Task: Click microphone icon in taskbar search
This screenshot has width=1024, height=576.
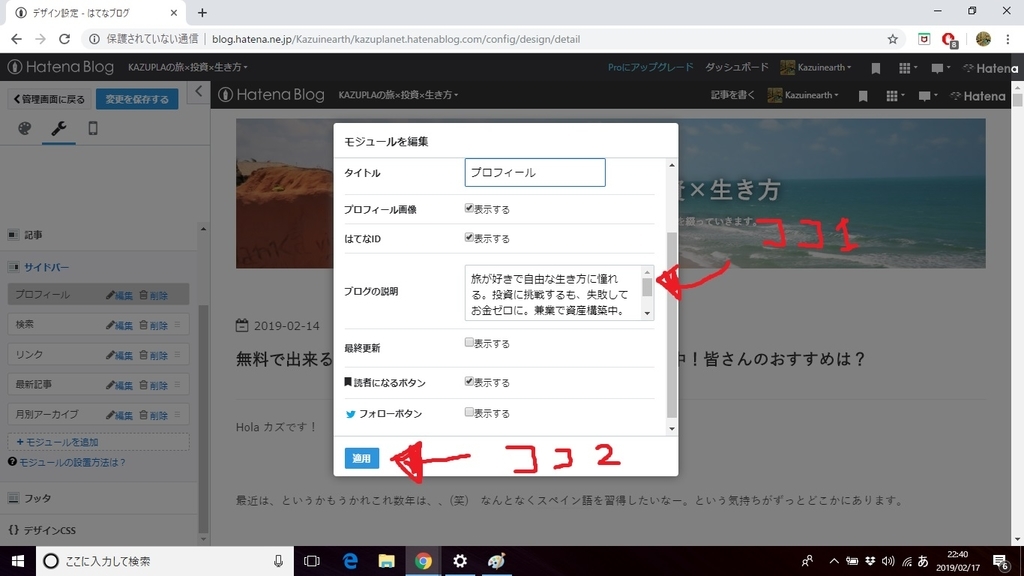Action: click(278, 561)
